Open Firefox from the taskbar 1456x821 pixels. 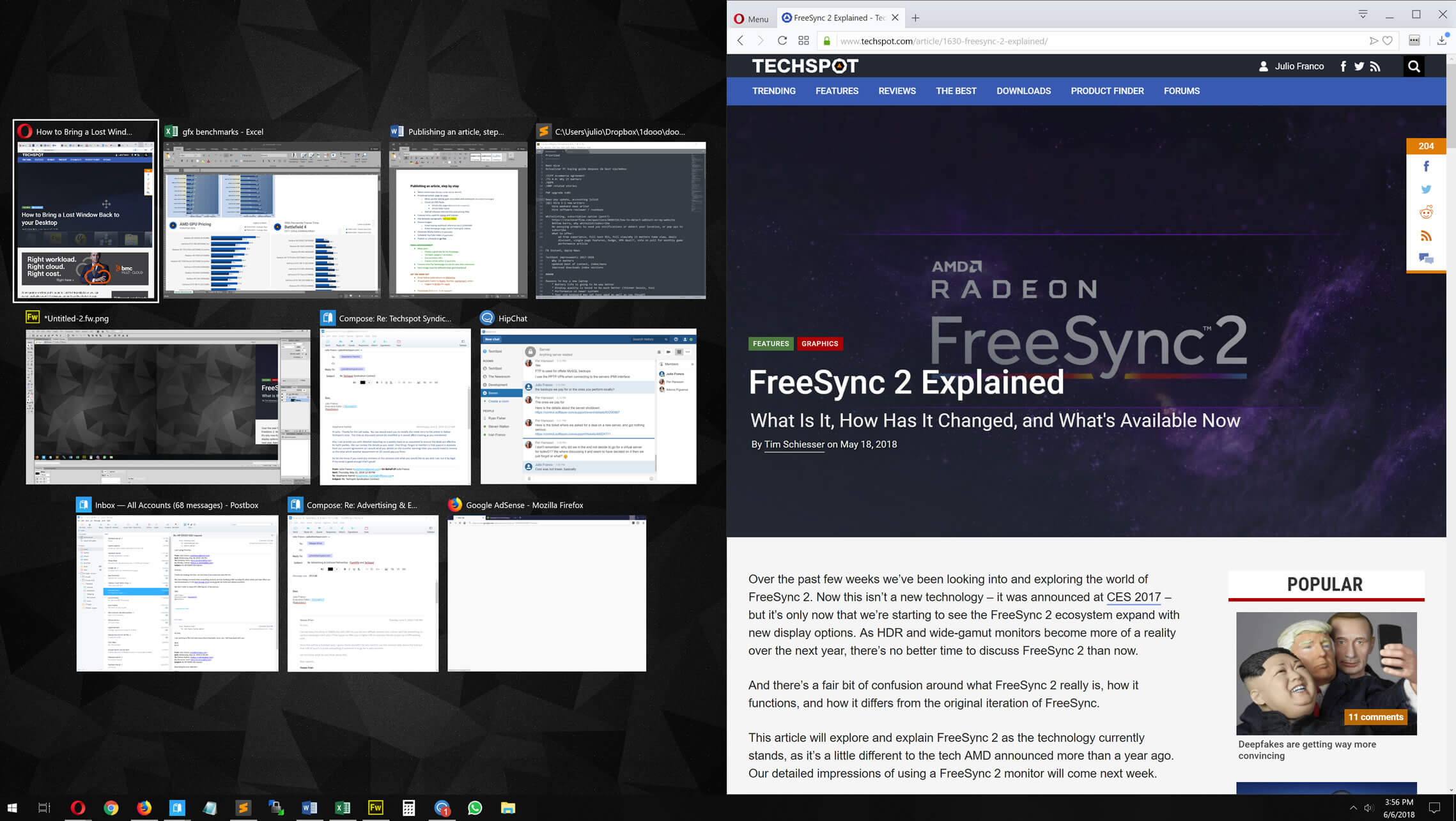click(144, 808)
